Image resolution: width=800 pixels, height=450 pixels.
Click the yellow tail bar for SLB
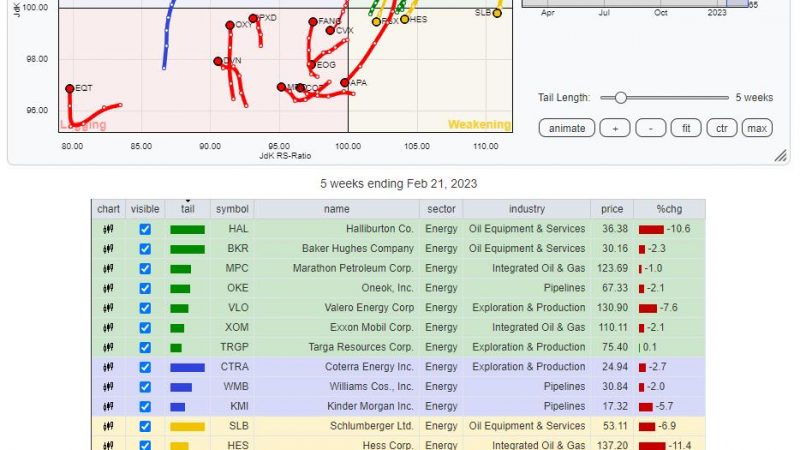tap(187, 427)
